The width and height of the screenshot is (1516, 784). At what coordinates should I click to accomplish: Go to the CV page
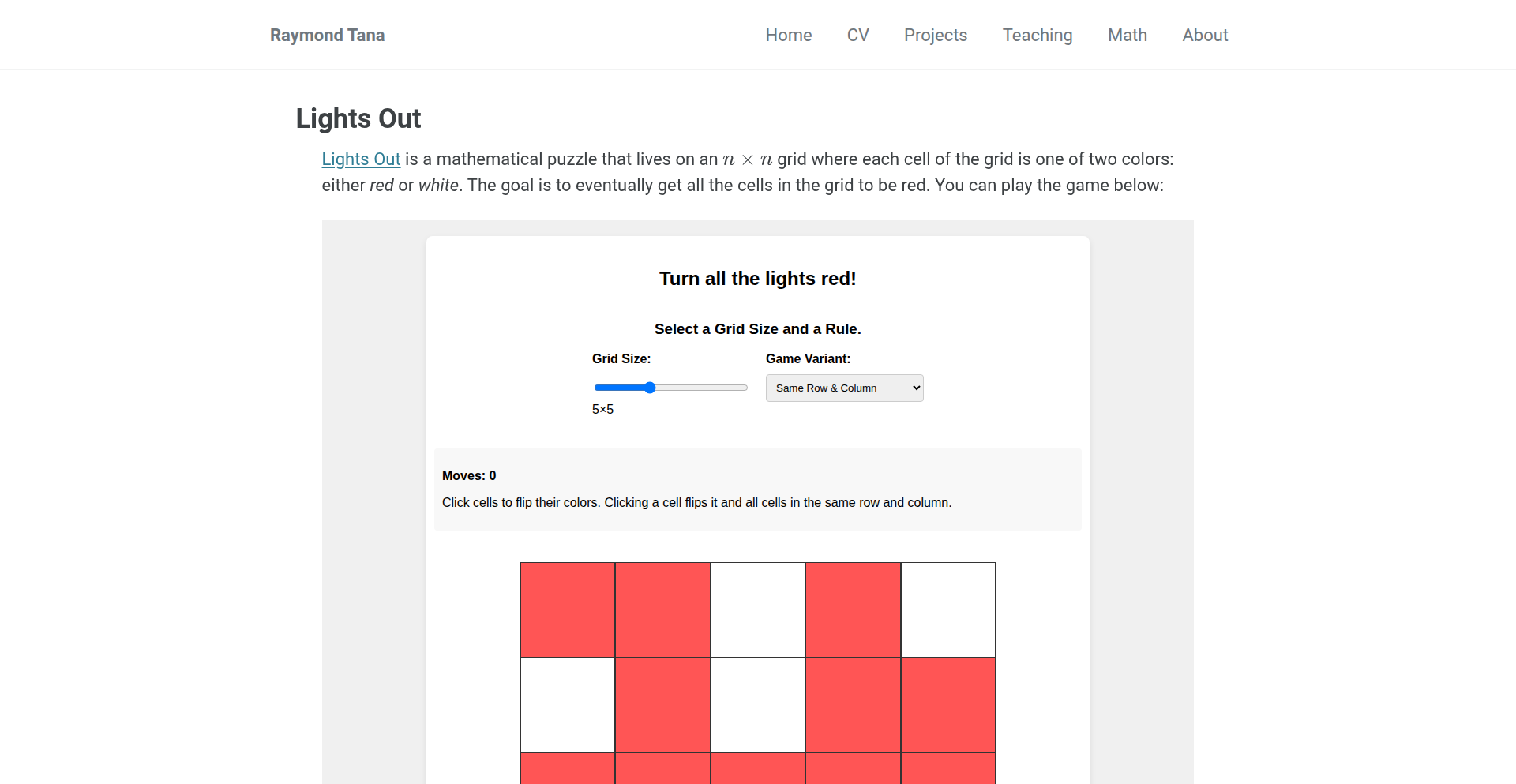point(857,35)
